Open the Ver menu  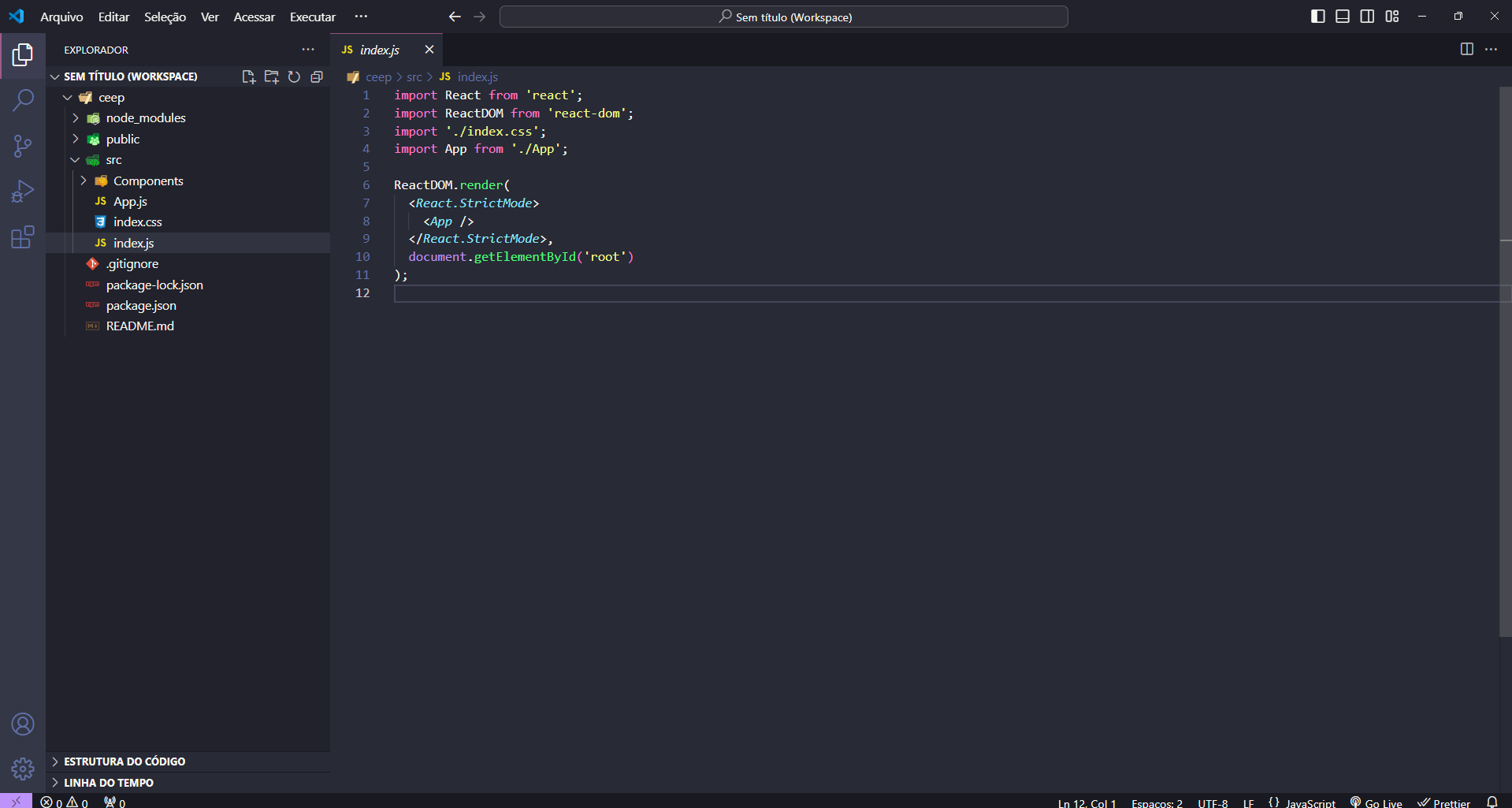point(210,17)
